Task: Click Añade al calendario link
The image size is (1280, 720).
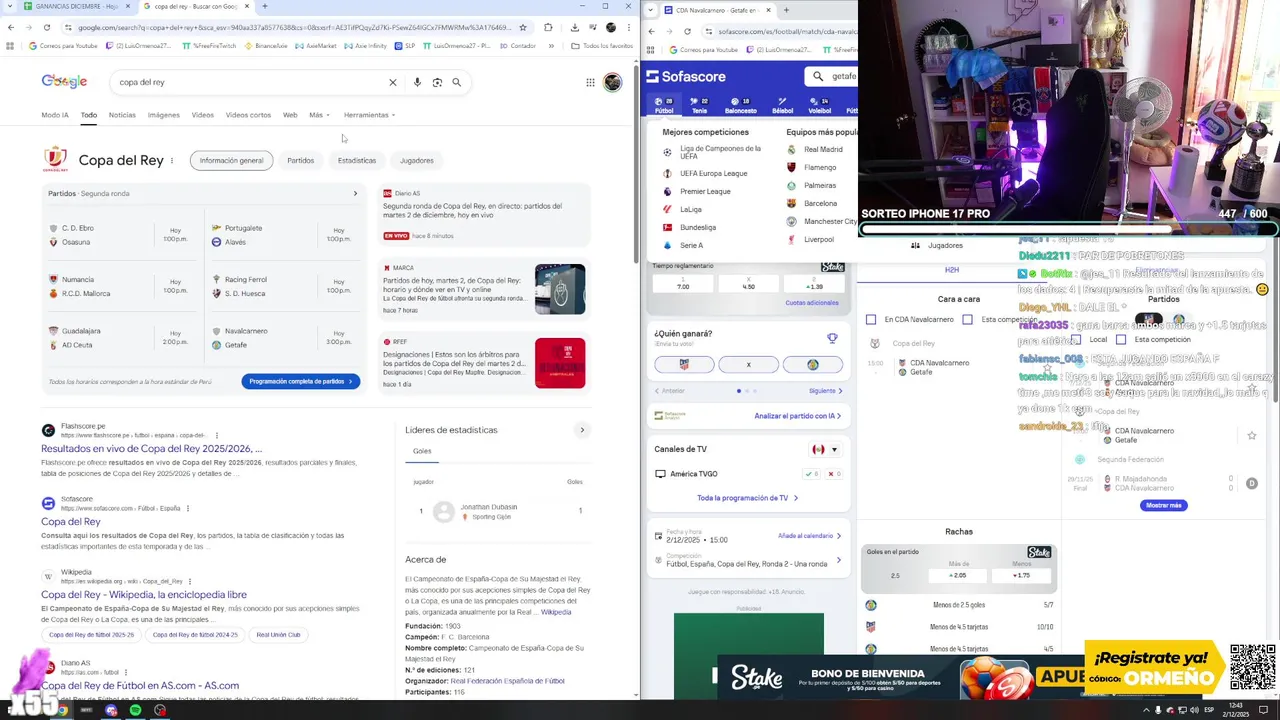Action: 809,536
